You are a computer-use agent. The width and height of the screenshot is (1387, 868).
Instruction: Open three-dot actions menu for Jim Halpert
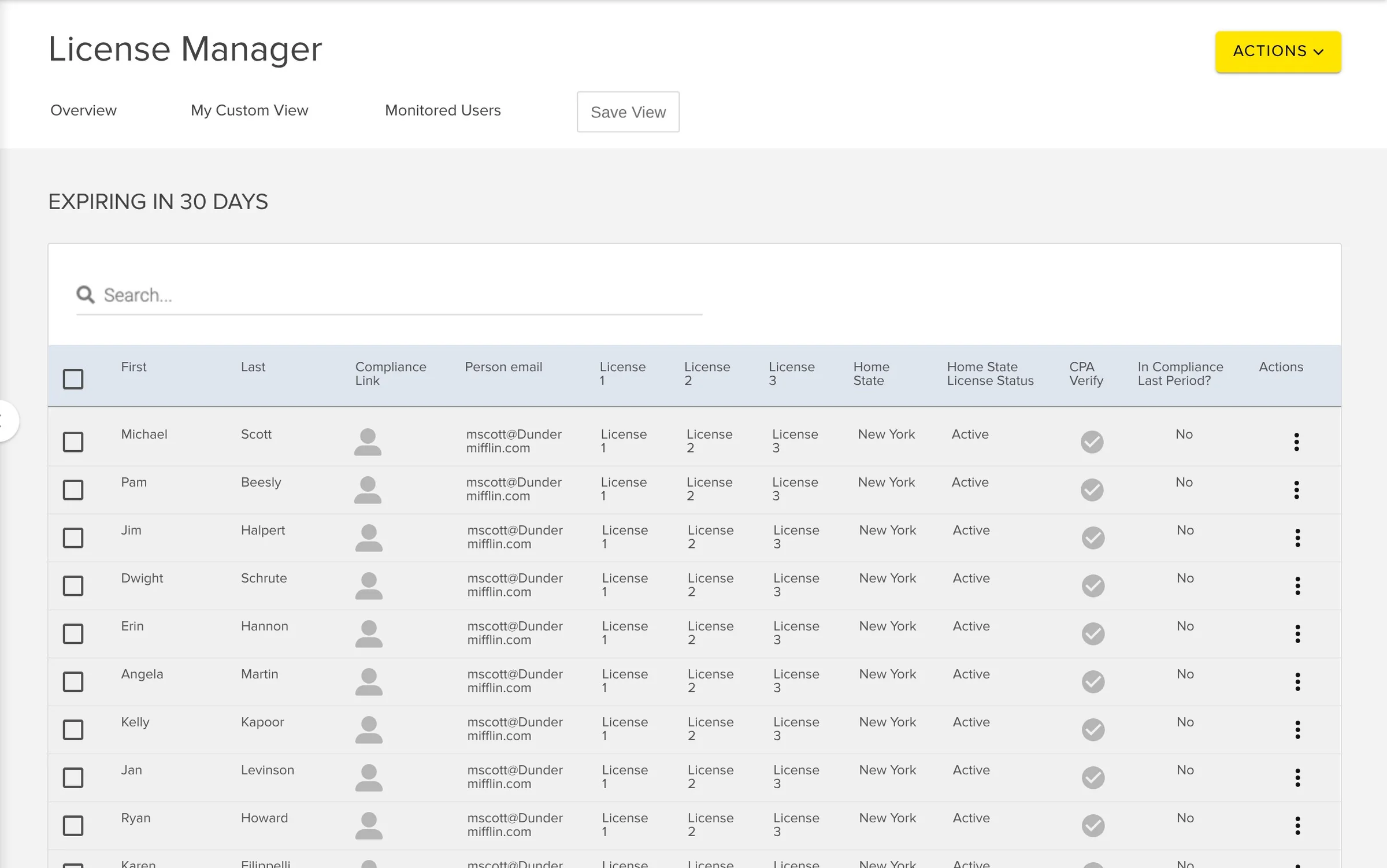pos(1298,538)
